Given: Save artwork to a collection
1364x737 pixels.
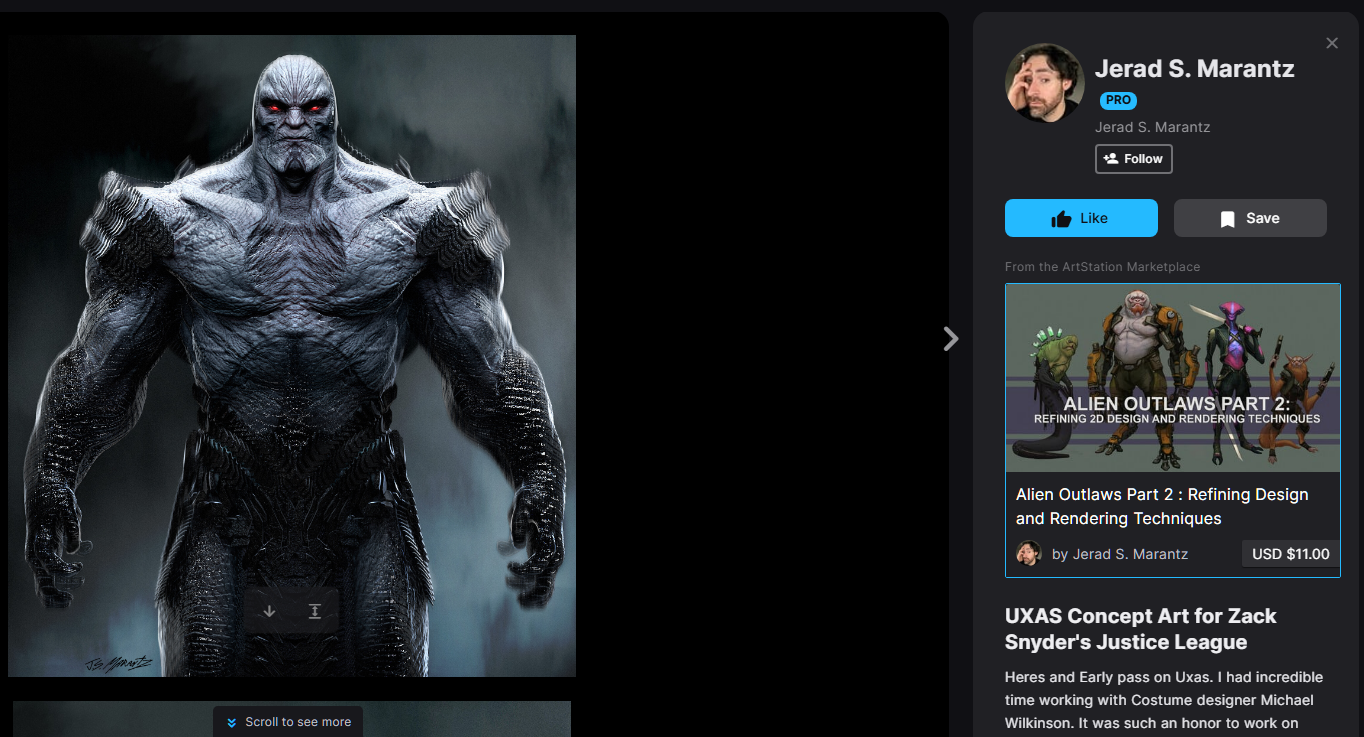Looking at the screenshot, I should pos(1250,218).
